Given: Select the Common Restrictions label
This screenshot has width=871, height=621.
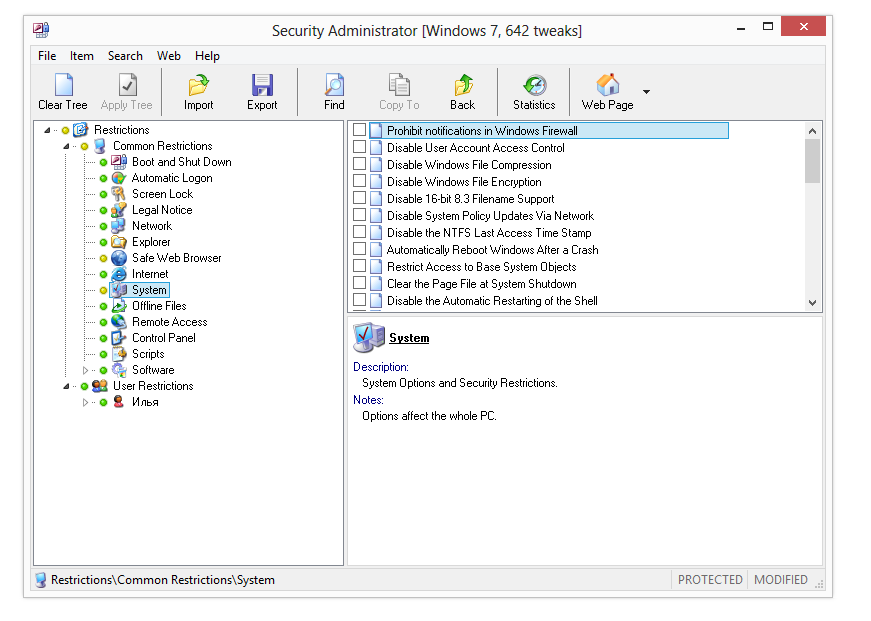Looking at the screenshot, I should (x=163, y=146).
